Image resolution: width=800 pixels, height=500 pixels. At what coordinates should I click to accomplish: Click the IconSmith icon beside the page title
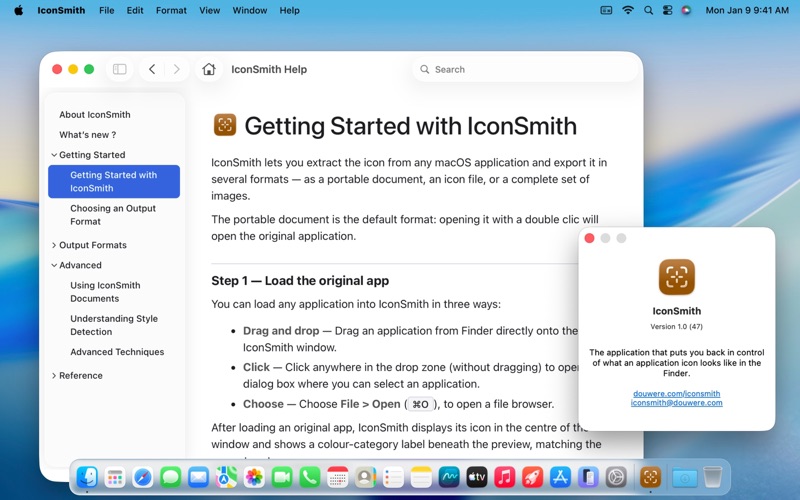click(x=225, y=125)
